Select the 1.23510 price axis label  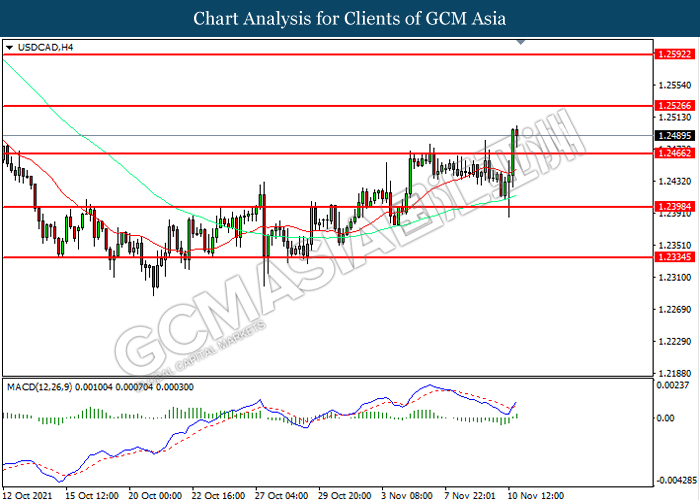click(x=675, y=245)
